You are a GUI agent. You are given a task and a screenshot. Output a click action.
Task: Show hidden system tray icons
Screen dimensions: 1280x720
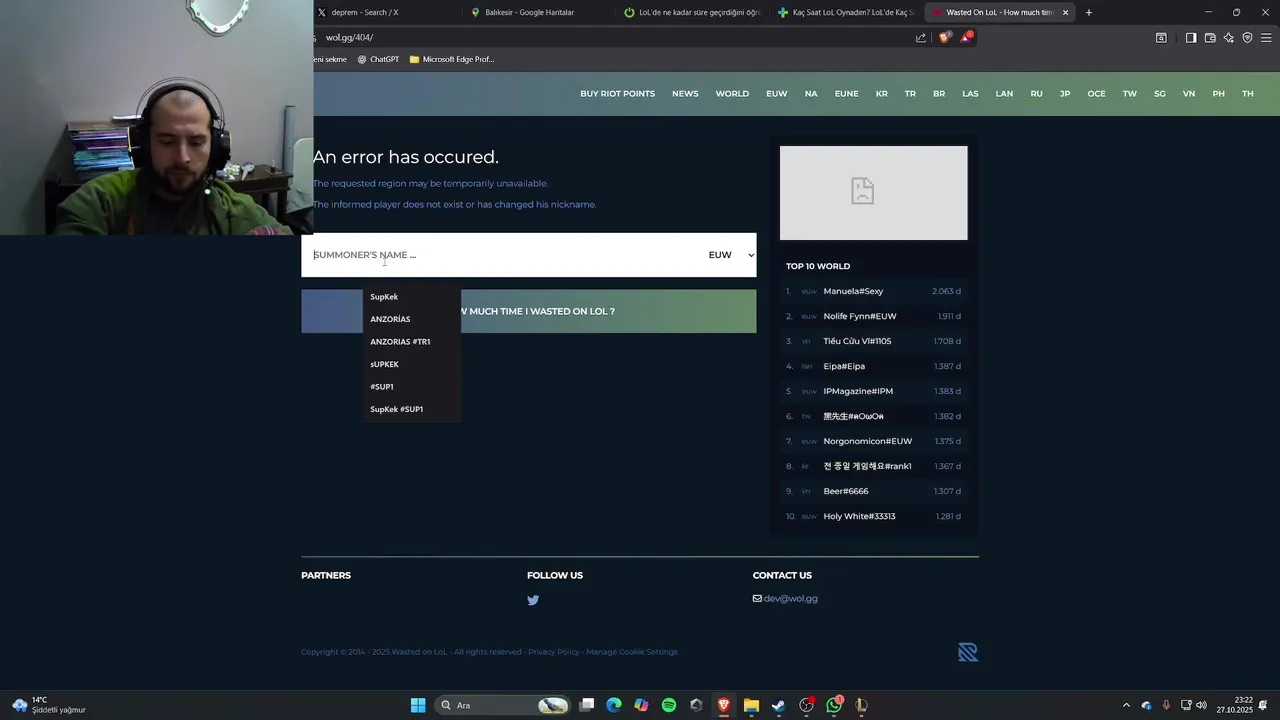(1126, 705)
